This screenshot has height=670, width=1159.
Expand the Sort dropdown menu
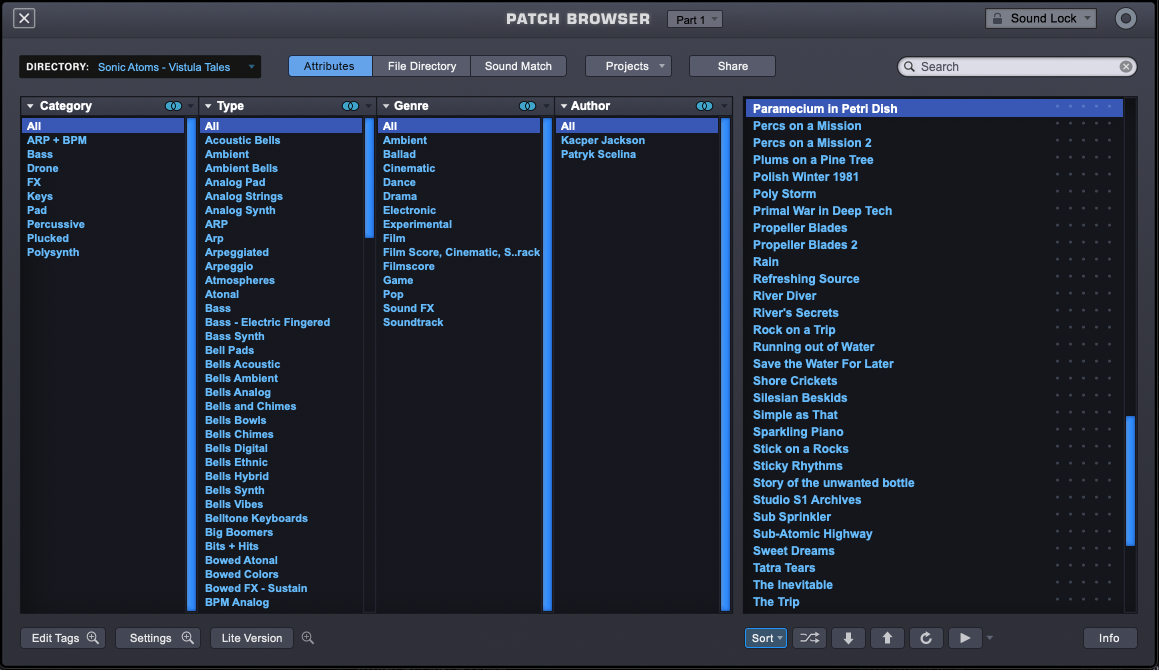pyautogui.click(x=766, y=637)
